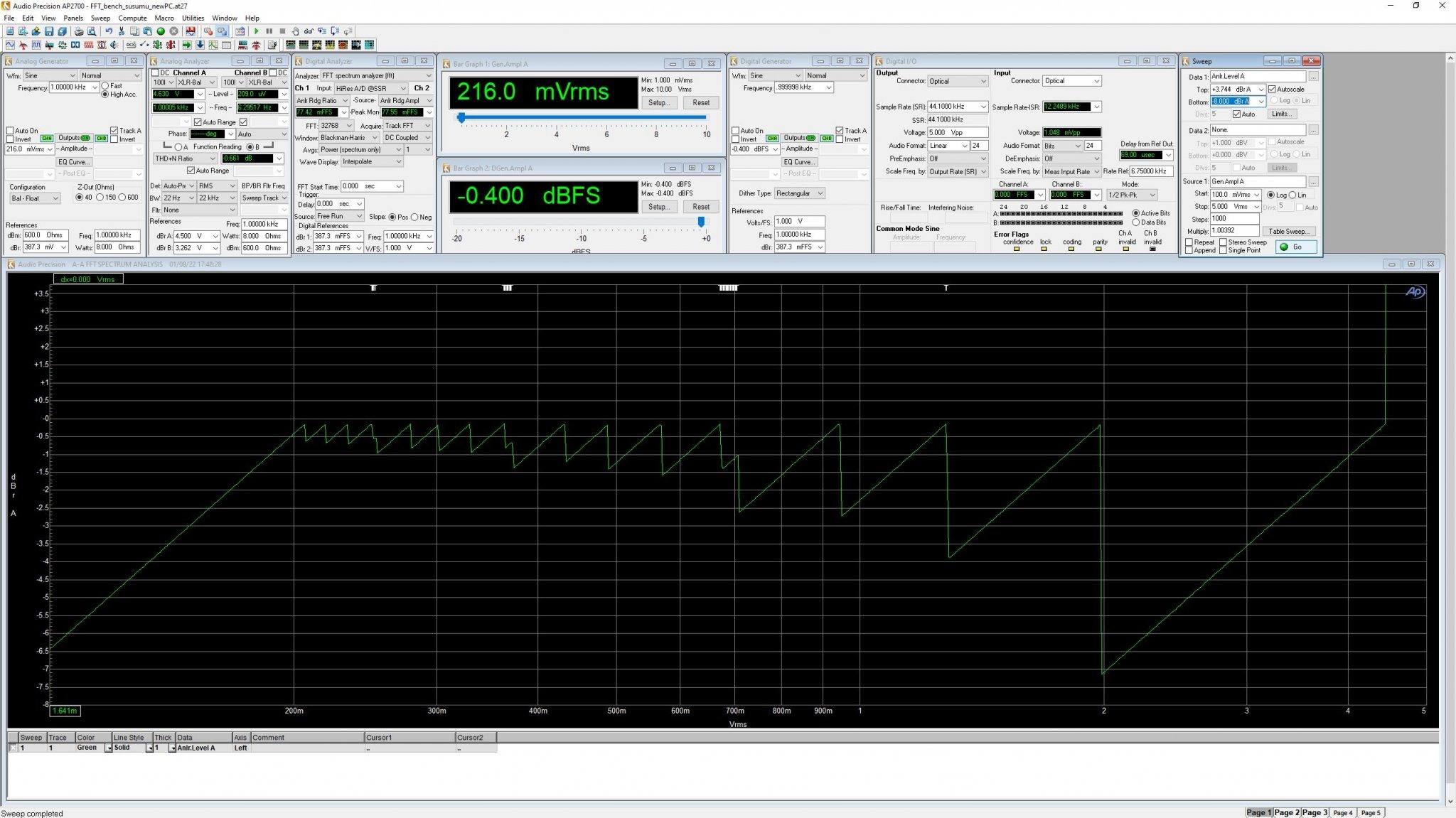Screen dimensions: 1456x818
Task: Toggle Autoscale checkbox for Data 1
Action: (1272, 90)
